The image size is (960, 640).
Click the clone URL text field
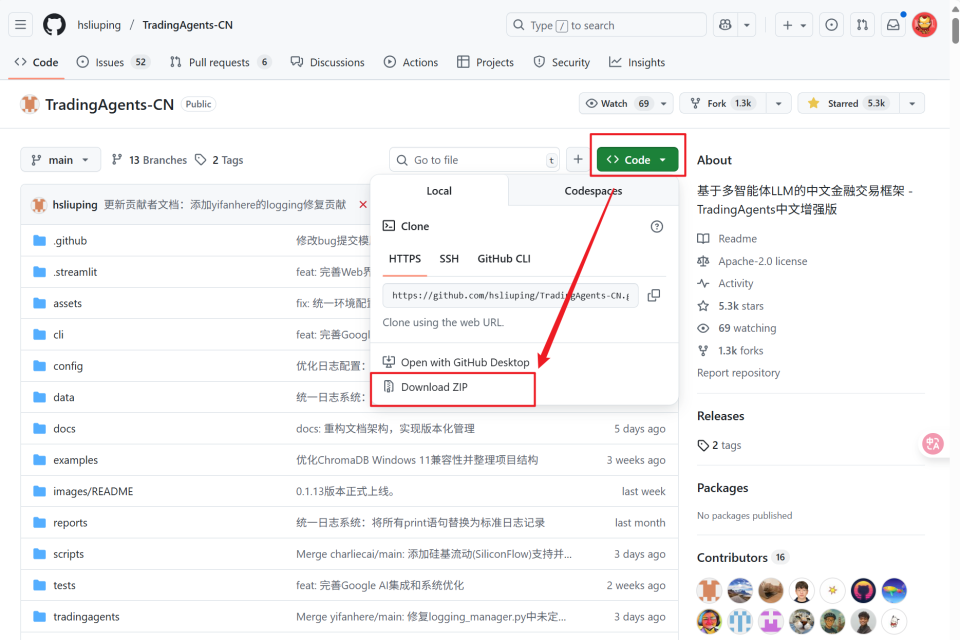coord(511,295)
